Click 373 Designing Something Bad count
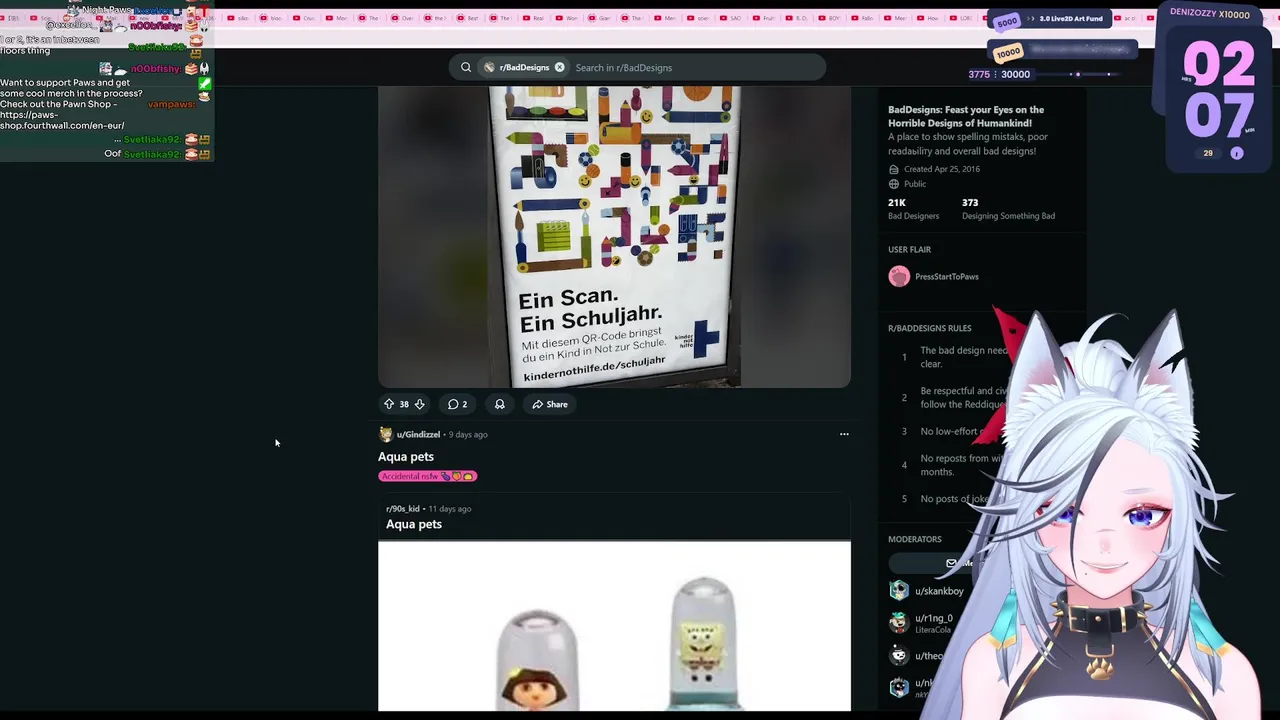This screenshot has height=720, width=1280. 1008,208
